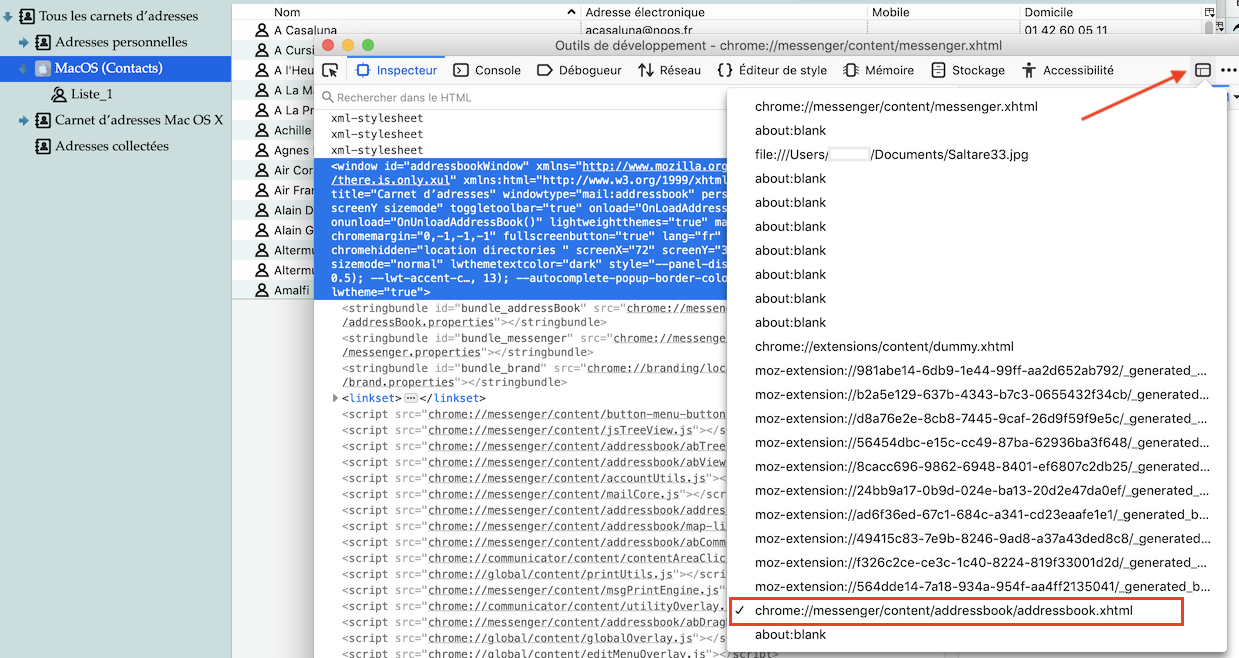Click the frame selector iframe icon

coord(1203,70)
